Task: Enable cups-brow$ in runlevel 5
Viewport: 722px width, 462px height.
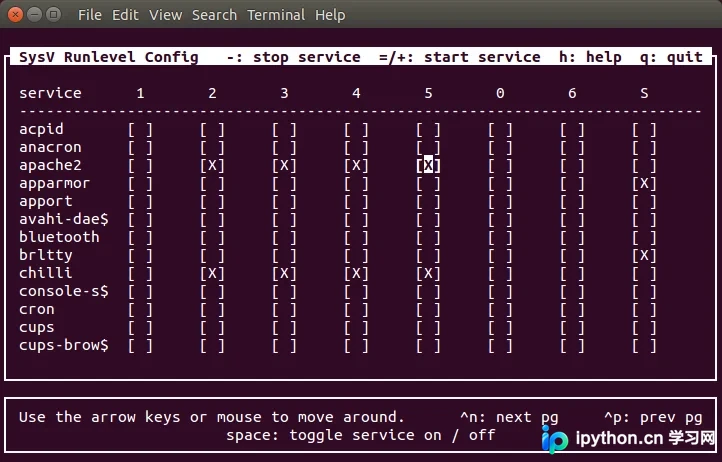Action: click(428, 345)
